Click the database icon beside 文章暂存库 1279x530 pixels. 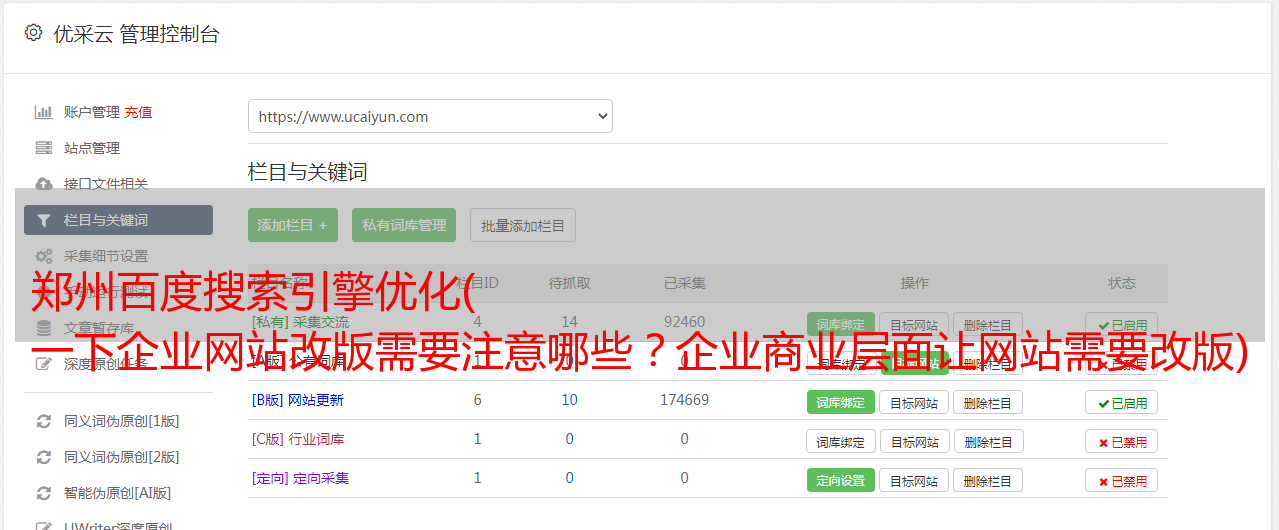tap(43, 328)
